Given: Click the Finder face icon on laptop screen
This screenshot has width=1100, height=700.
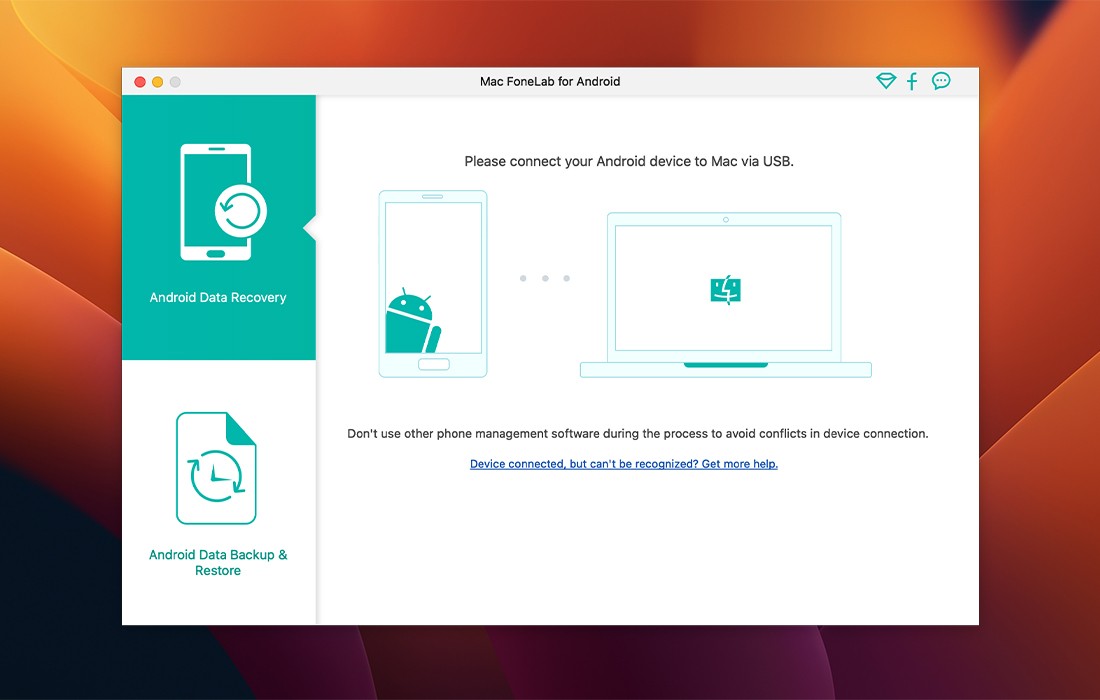Looking at the screenshot, I should [x=725, y=290].
